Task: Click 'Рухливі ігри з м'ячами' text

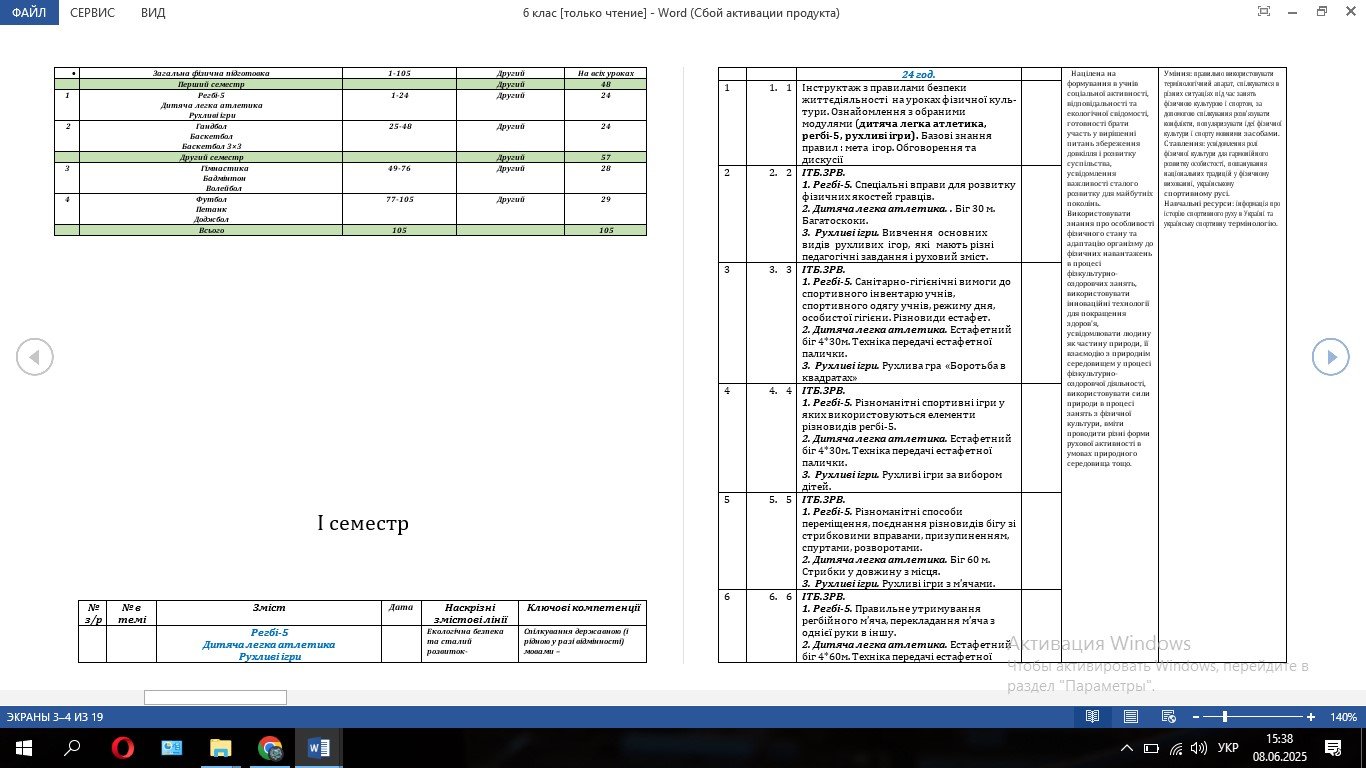Action: pyautogui.click(x=938, y=583)
